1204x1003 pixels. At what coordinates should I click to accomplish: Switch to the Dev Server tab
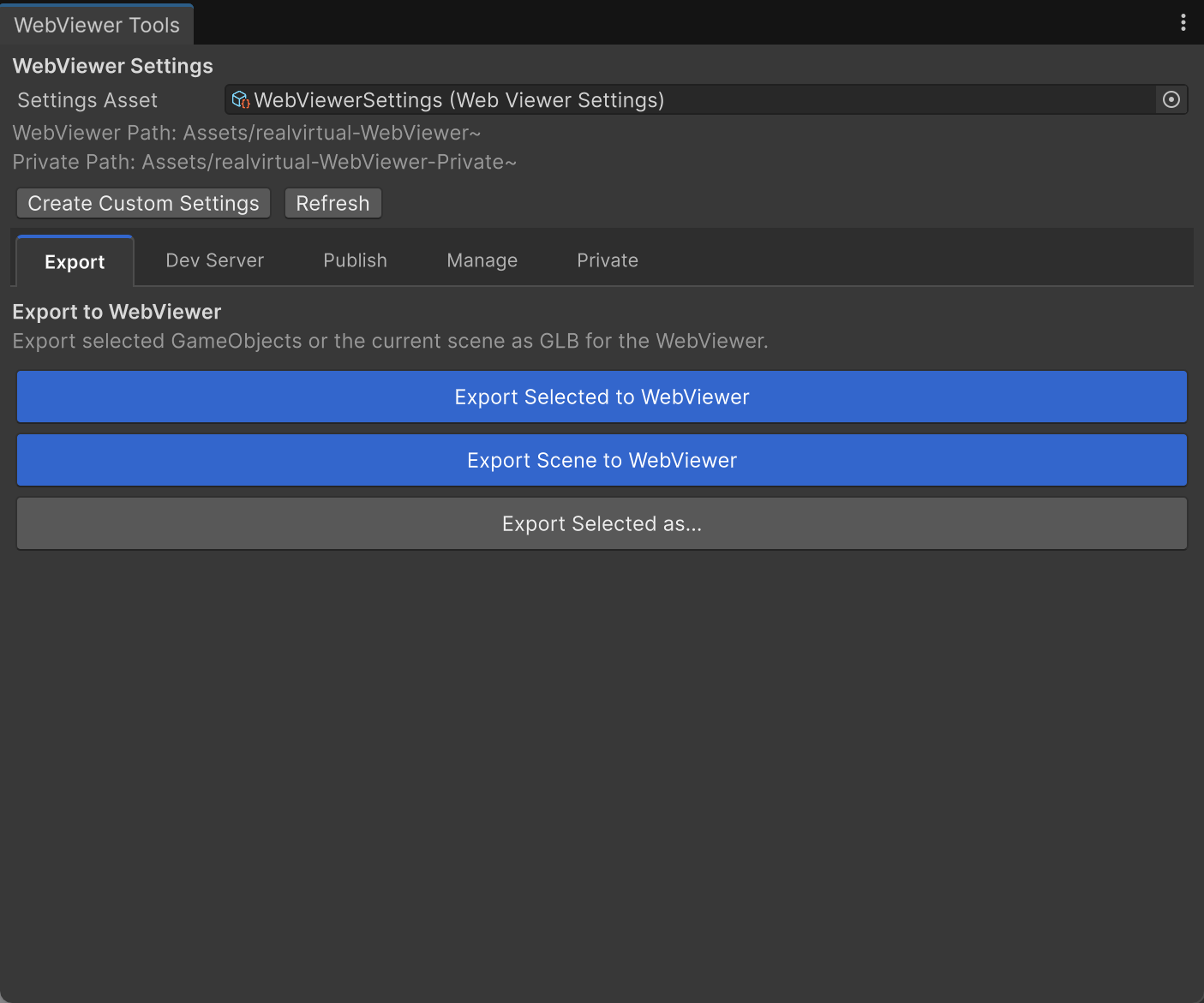tap(214, 260)
